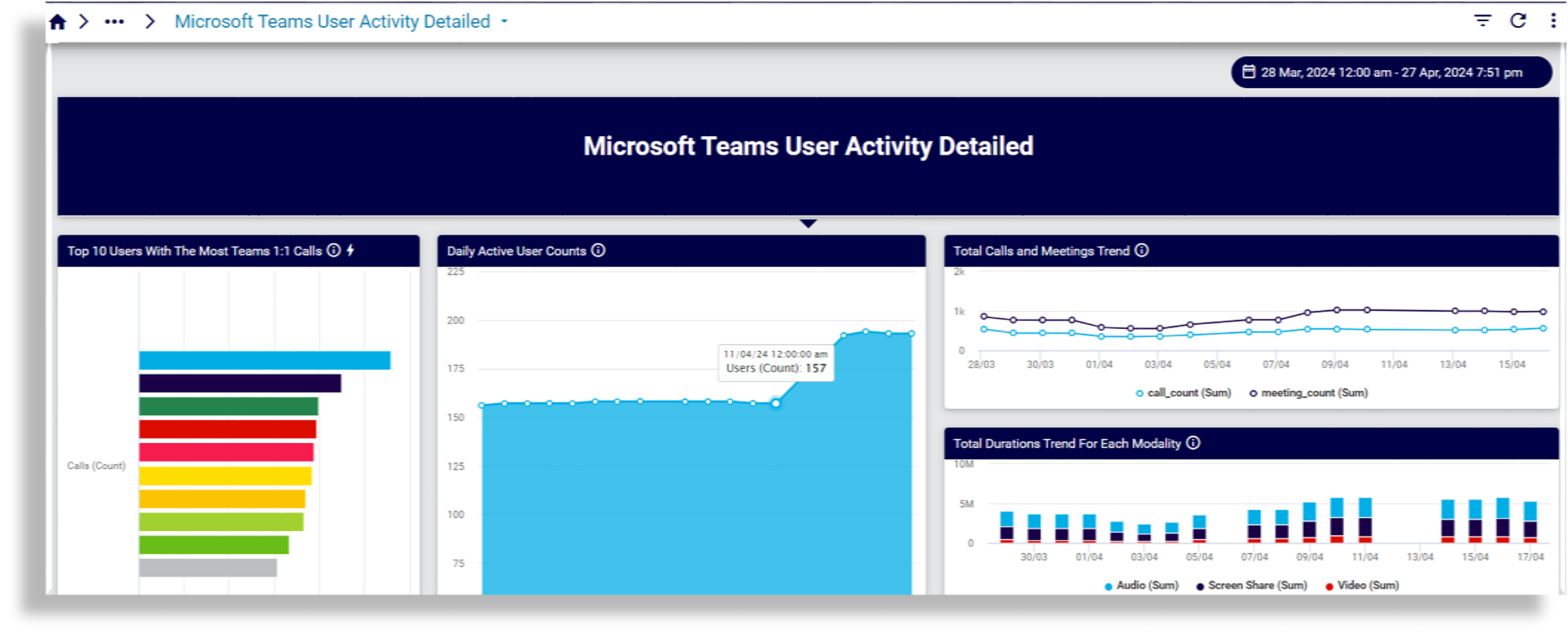This screenshot has width=1568, height=636.
Task: Toggle Audio (Sum) legend series
Action: [1141, 586]
